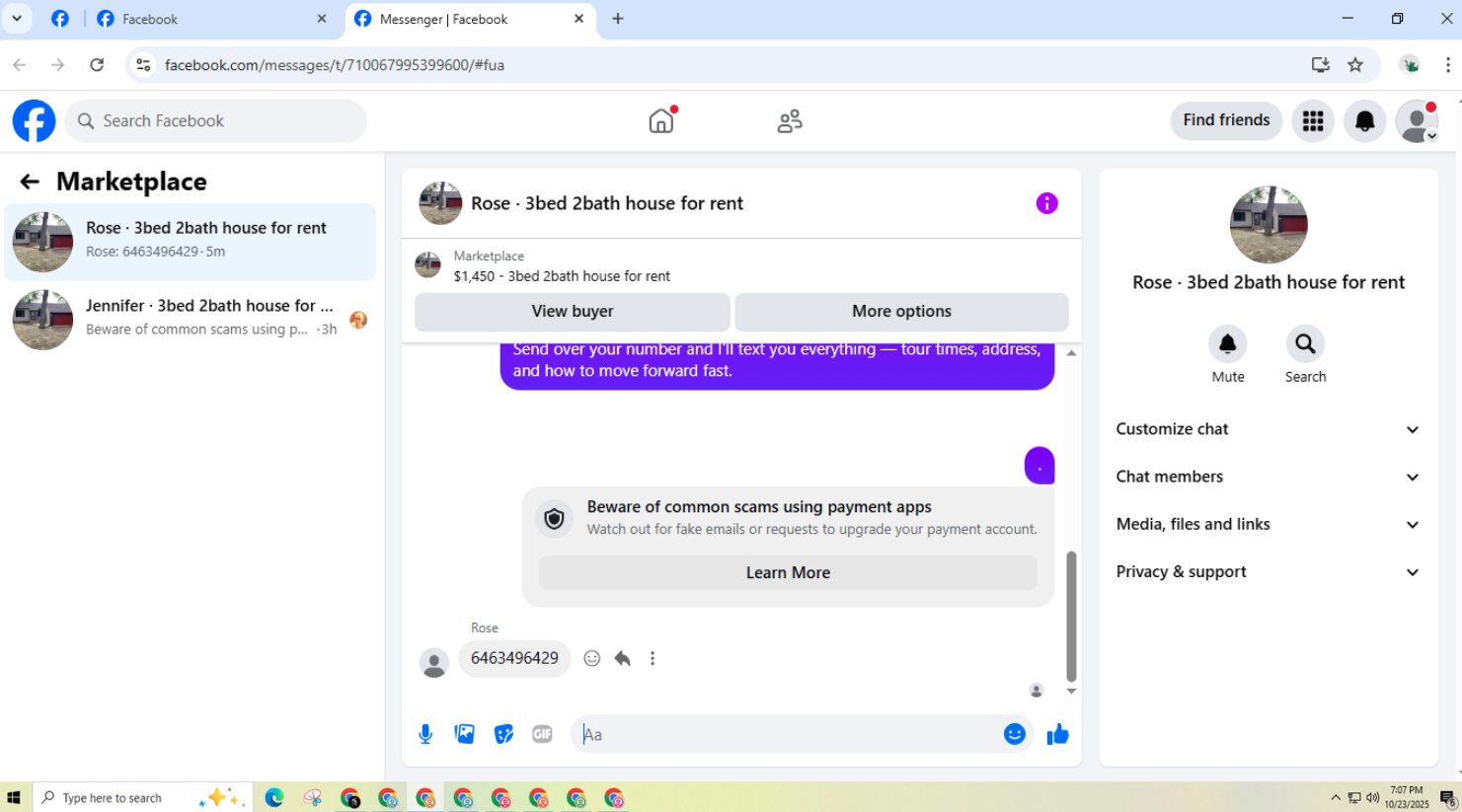Choose a sticker icon

pos(503,734)
